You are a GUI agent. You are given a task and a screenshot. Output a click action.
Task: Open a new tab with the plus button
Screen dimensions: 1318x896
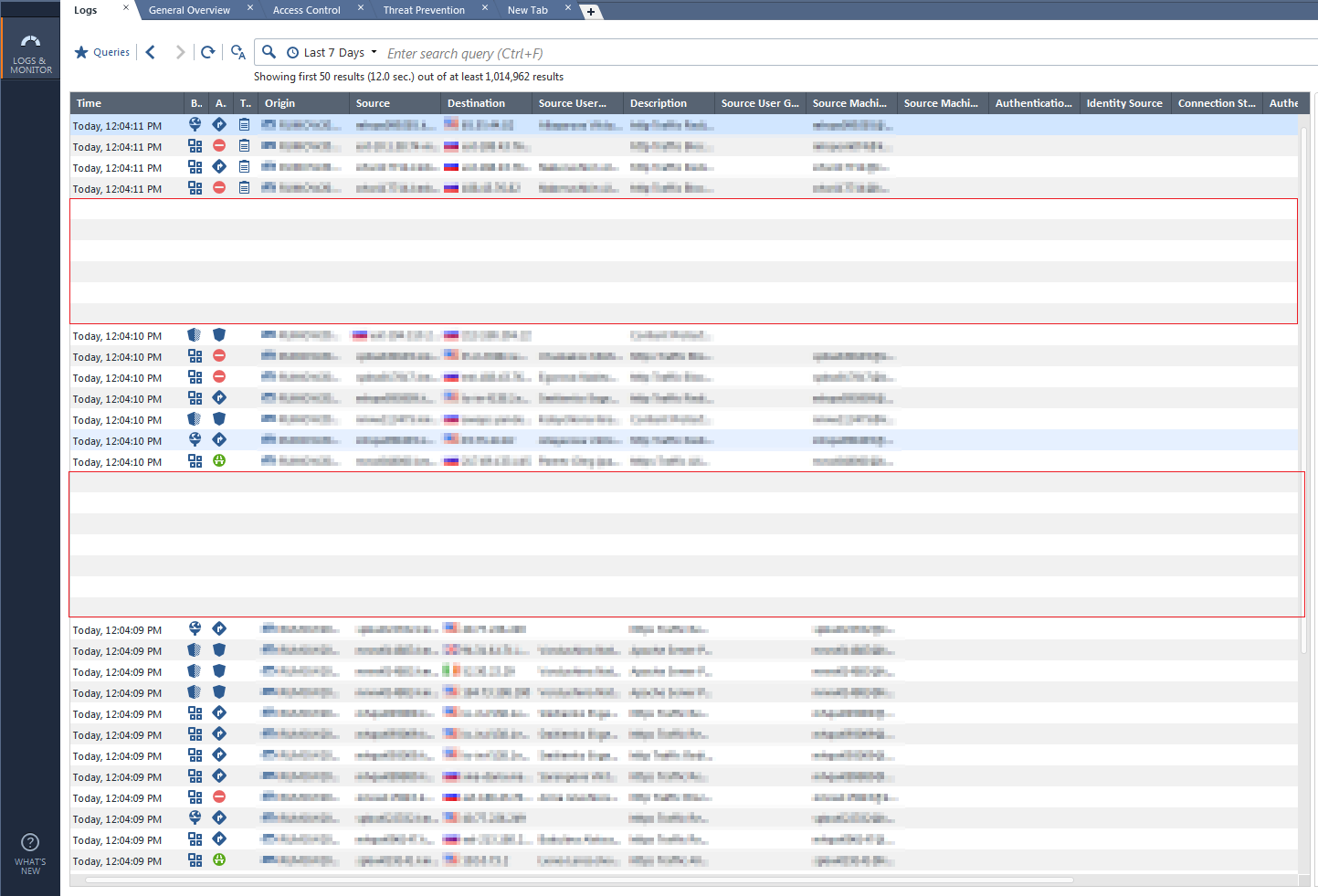(591, 11)
